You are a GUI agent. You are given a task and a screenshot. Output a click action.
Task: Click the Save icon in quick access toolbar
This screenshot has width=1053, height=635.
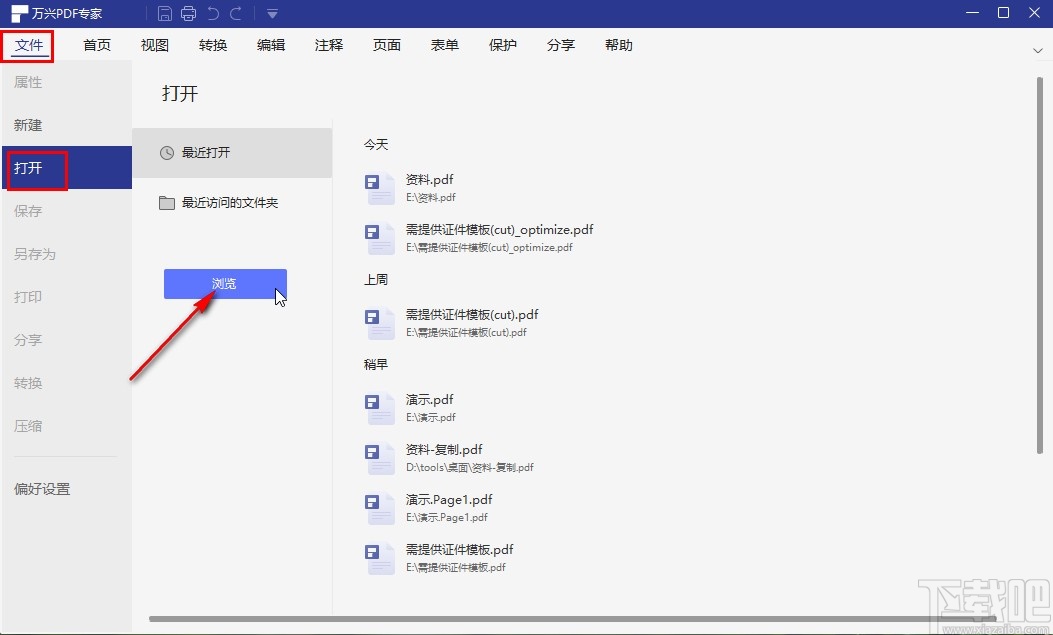coord(164,13)
